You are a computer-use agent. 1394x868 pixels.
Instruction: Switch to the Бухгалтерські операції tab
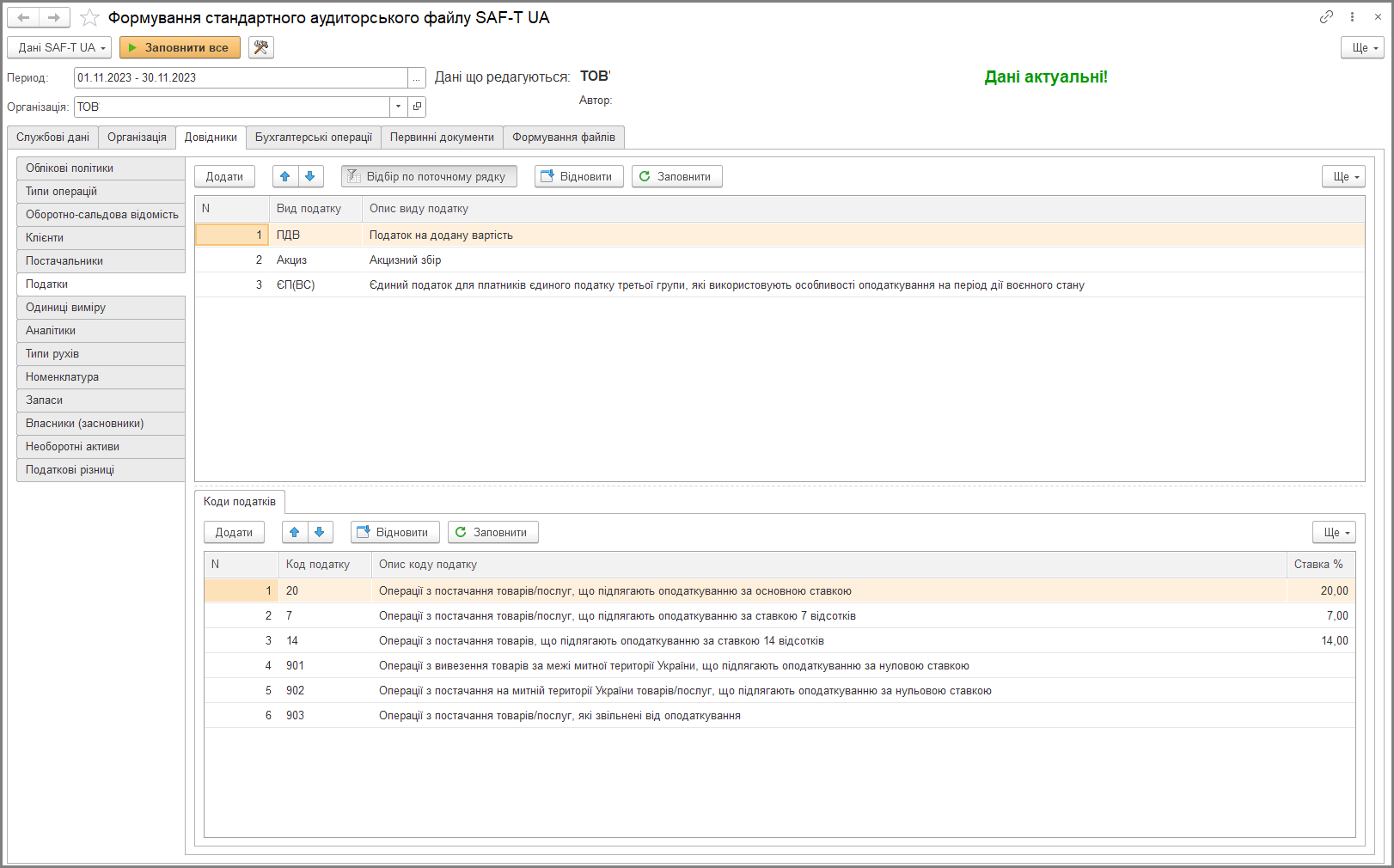314,138
